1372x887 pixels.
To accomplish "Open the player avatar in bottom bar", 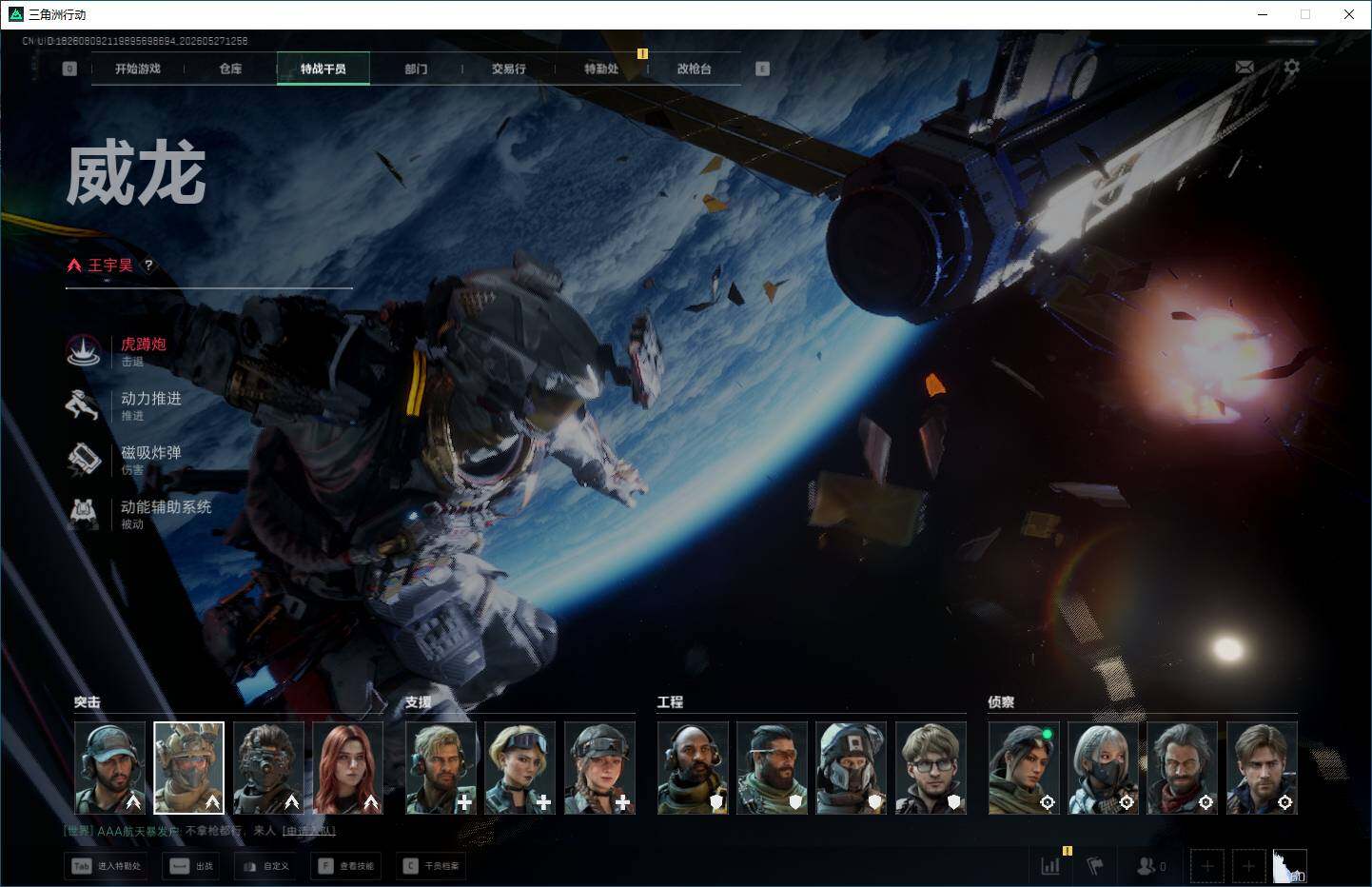I will point(1290,866).
